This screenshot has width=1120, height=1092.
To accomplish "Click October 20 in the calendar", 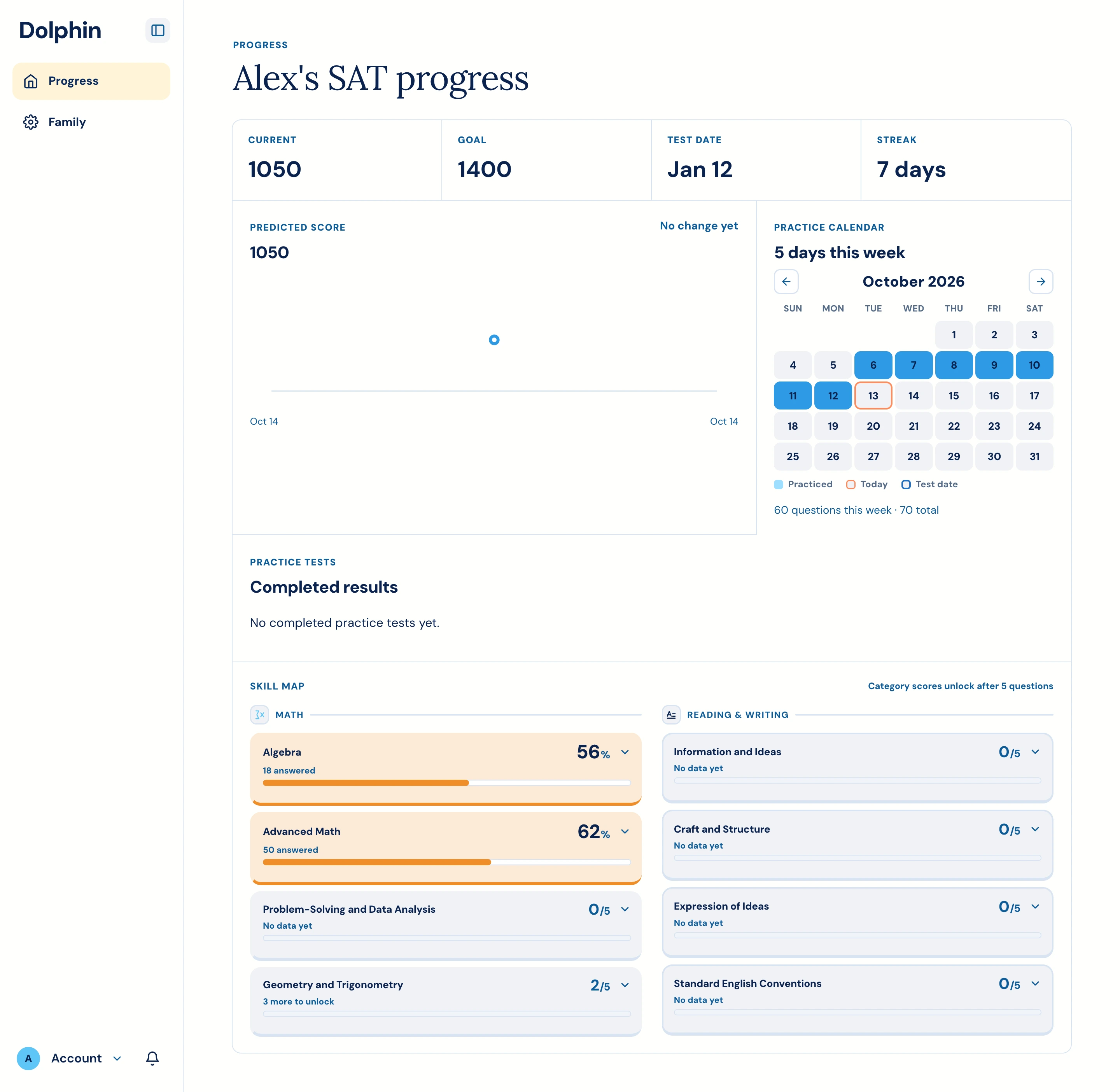I will (873, 426).
